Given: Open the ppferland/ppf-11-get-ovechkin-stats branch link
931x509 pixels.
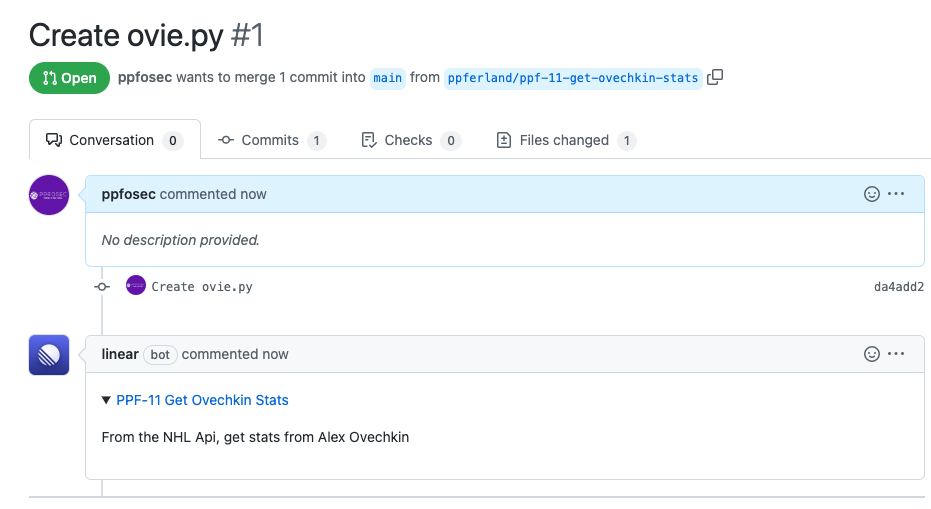Looking at the screenshot, I should [573, 78].
